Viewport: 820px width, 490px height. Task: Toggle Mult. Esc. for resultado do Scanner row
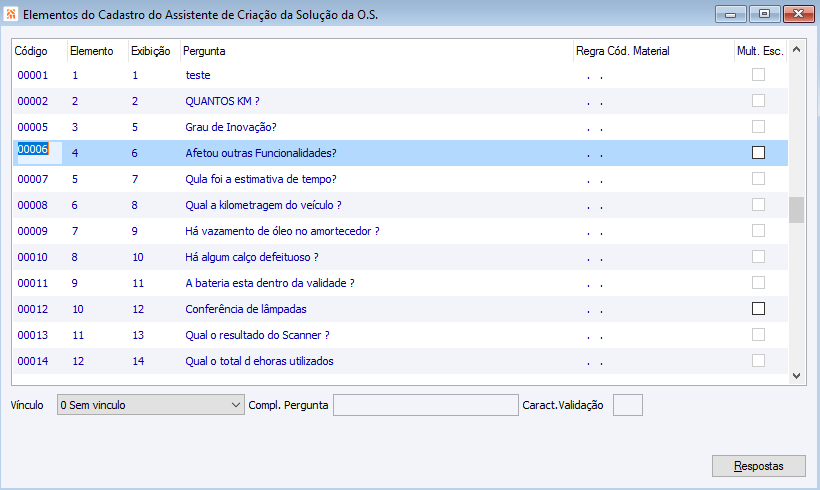(758, 335)
